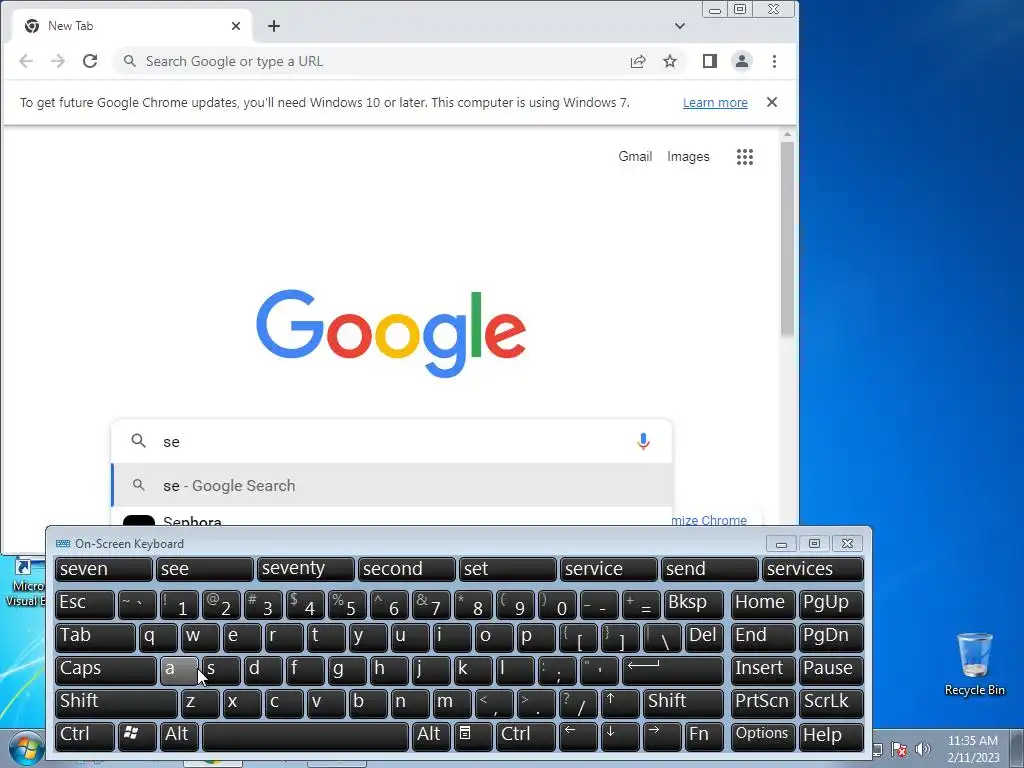Dismiss the Windows 7 update notice
This screenshot has width=1024, height=768.
tap(772, 102)
